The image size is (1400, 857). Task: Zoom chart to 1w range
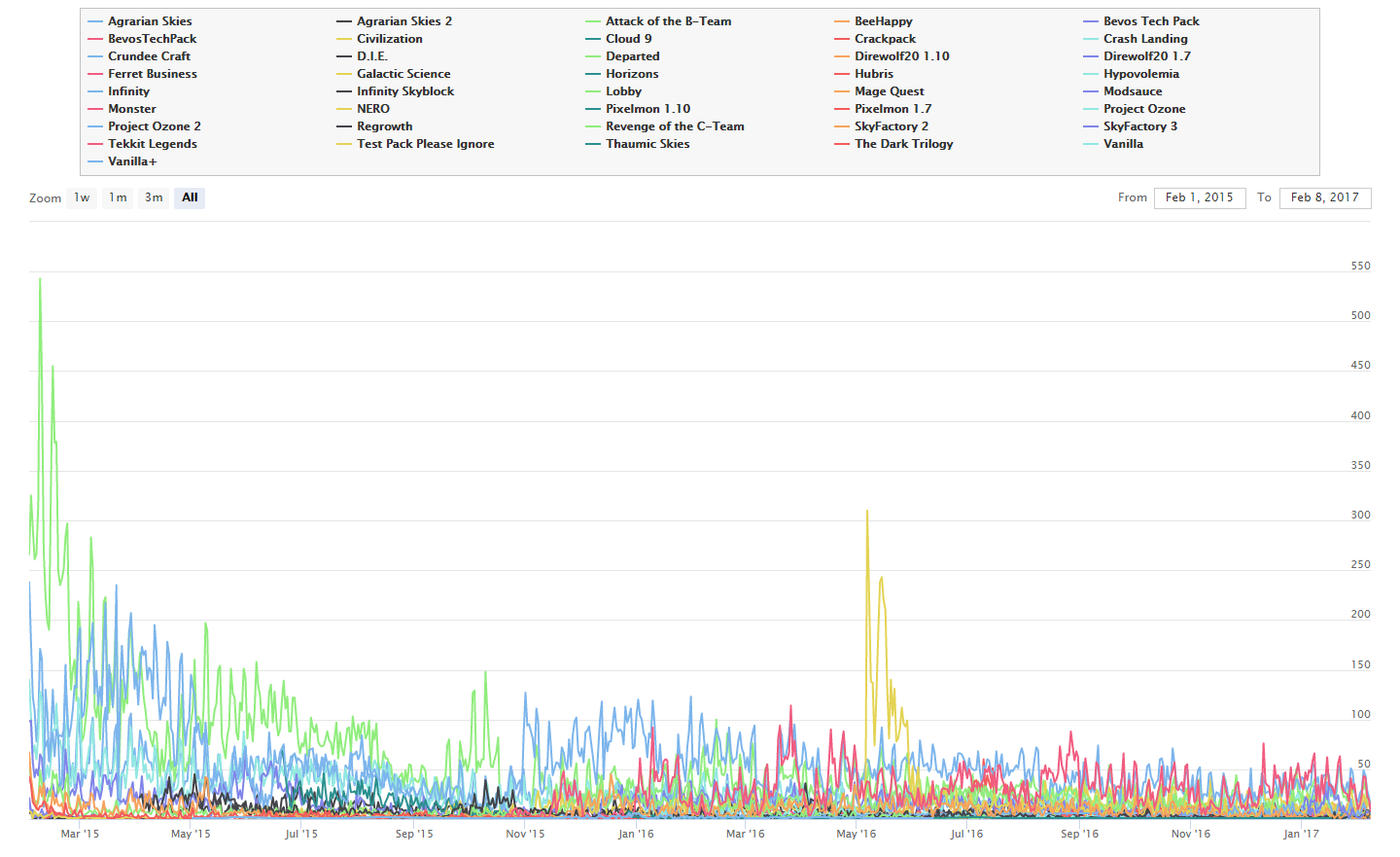tap(82, 197)
